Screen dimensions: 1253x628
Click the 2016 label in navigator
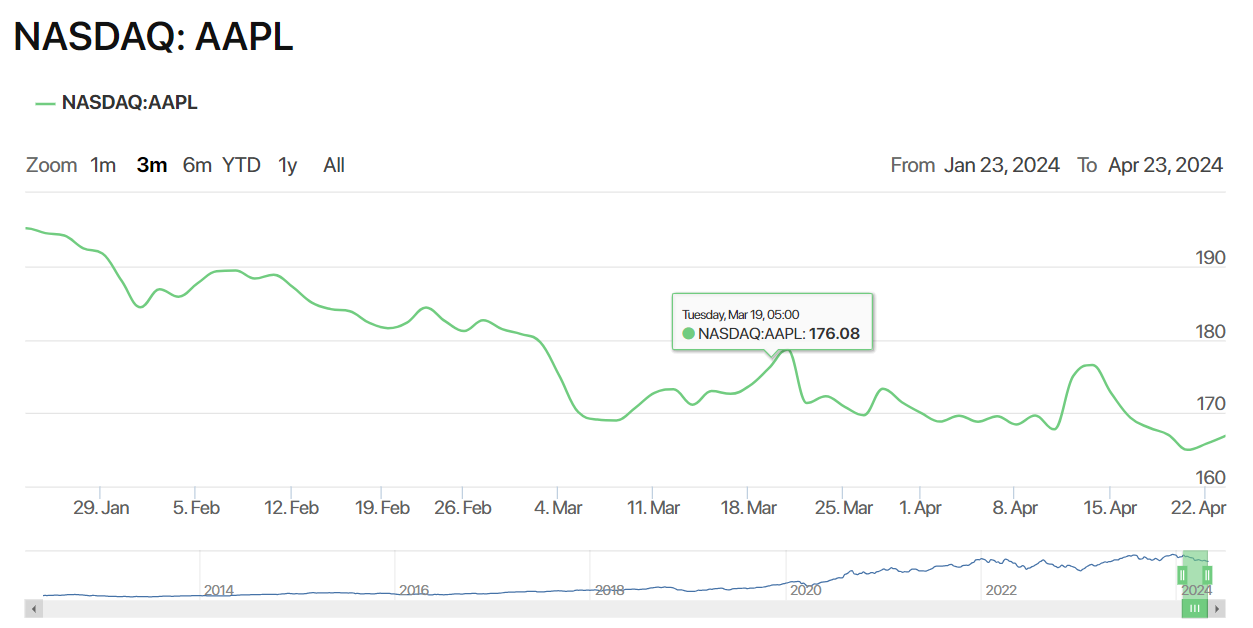click(414, 591)
